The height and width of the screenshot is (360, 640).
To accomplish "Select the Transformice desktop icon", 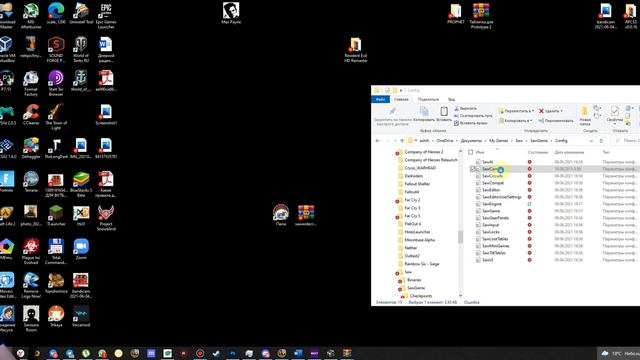I will (x=56, y=283).
